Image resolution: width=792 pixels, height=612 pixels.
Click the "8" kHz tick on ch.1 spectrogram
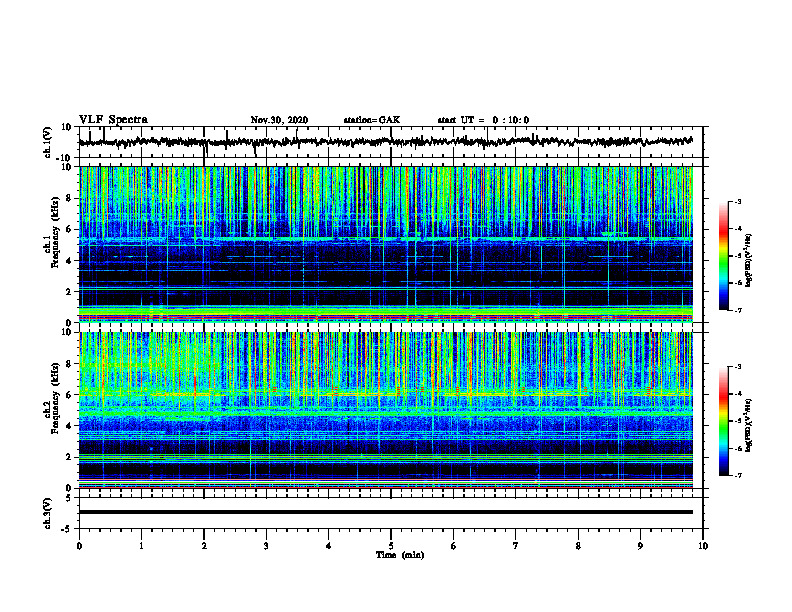(x=69, y=198)
